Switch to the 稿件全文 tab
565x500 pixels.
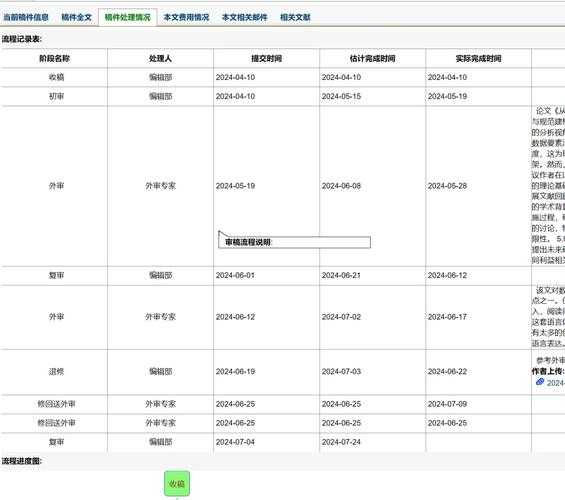point(76,17)
